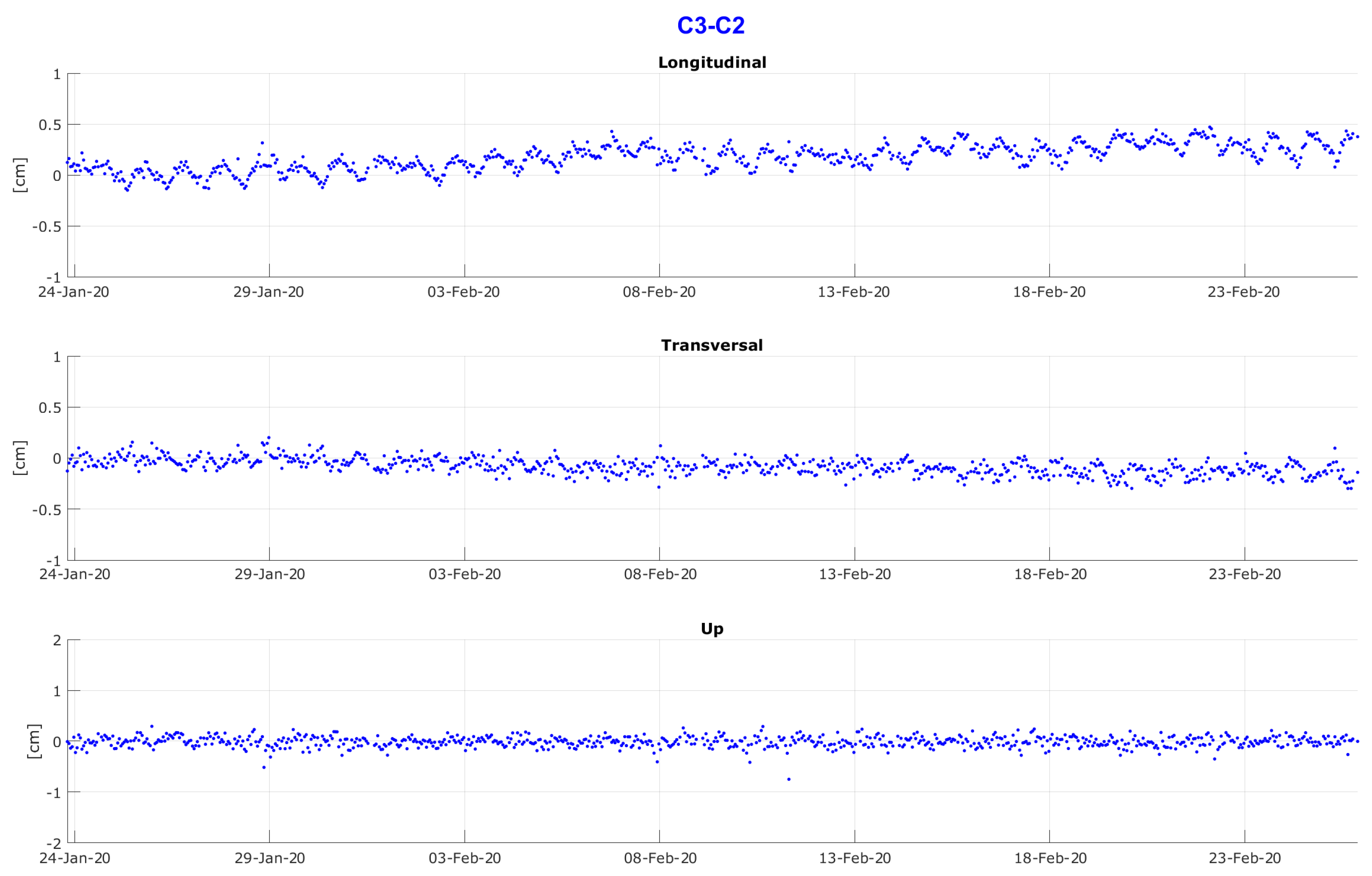The width and height of the screenshot is (1372, 876).
Task: Select the Longitudinal subplot title
Action: [x=712, y=63]
